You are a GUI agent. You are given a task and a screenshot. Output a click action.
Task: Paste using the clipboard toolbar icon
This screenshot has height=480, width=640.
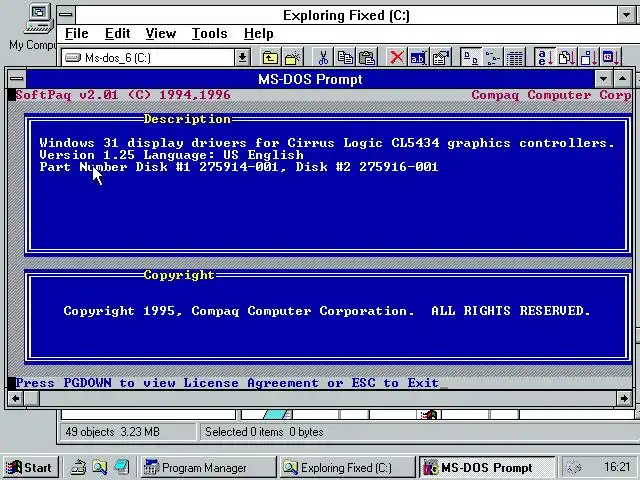coord(367,58)
